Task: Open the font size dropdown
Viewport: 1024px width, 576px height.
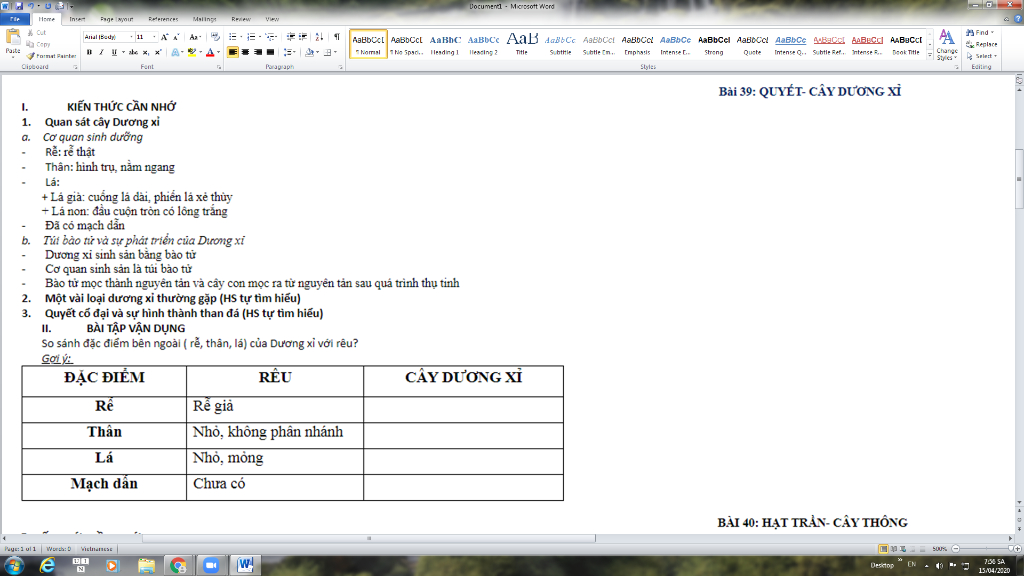Action: (154, 37)
